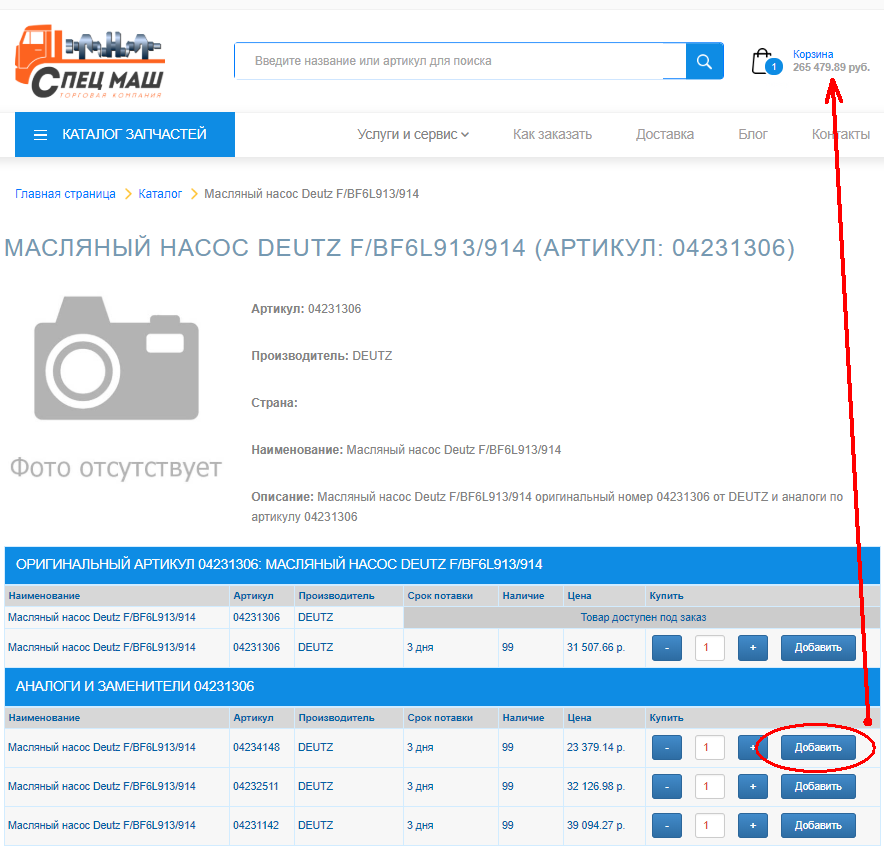This screenshot has width=884, height=863.
Task: Click the Аналоги и заменители 04231306 header
Action: [442, 687]
